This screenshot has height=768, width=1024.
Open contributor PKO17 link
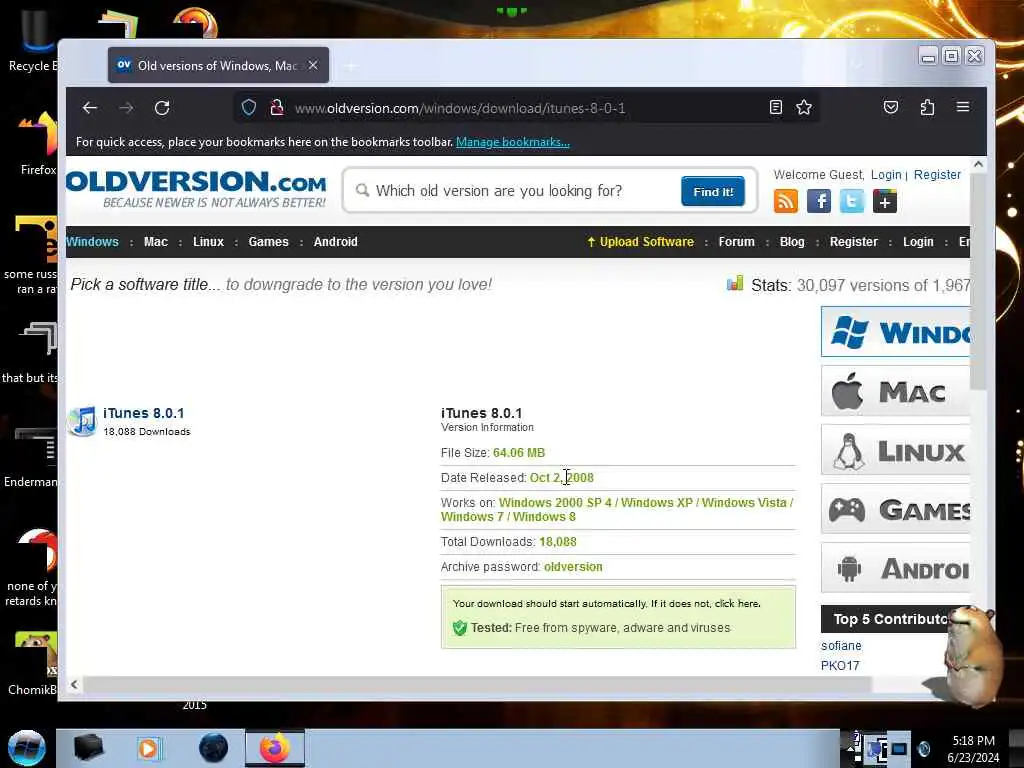tap(840, 665)
